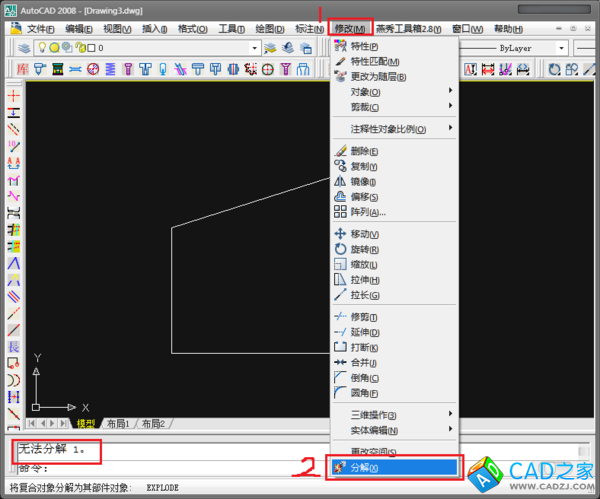Viewport: 600px width, 499px height.
Task: Click the layer color square swatch
Action: (90, 48)
